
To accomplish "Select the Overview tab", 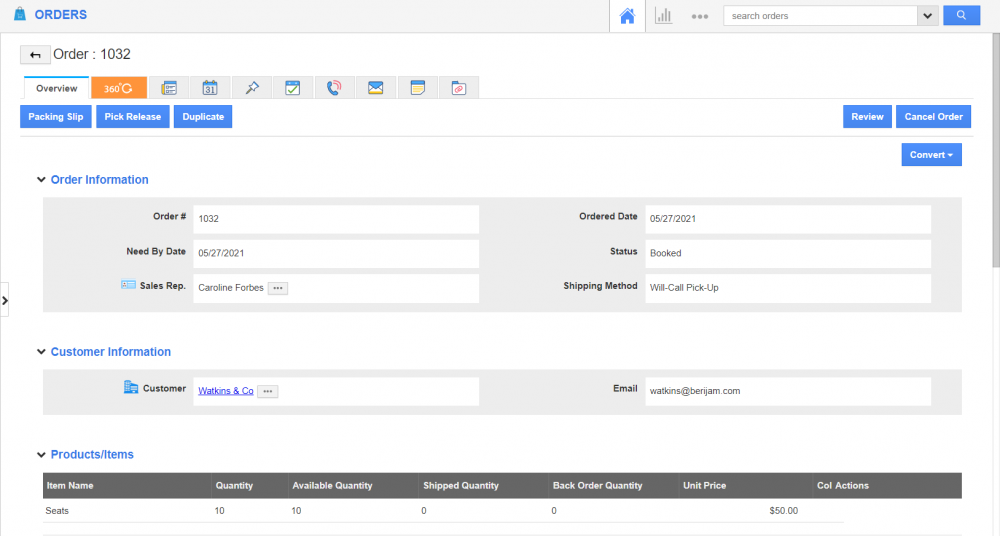I will pos(57,88).
